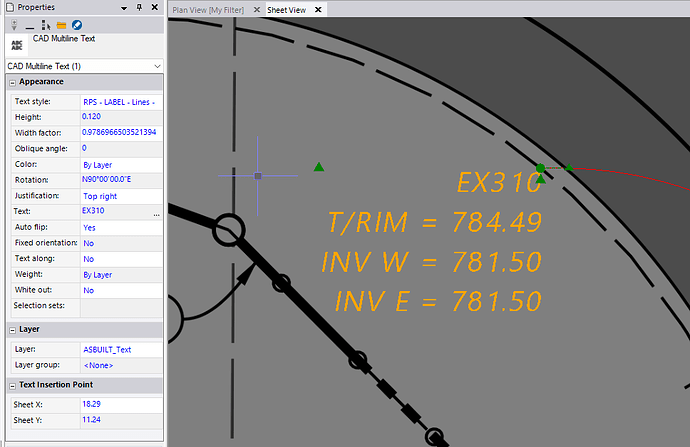Edit the Height value 0.120
This screenshot has width=690, height=447.
121,117
